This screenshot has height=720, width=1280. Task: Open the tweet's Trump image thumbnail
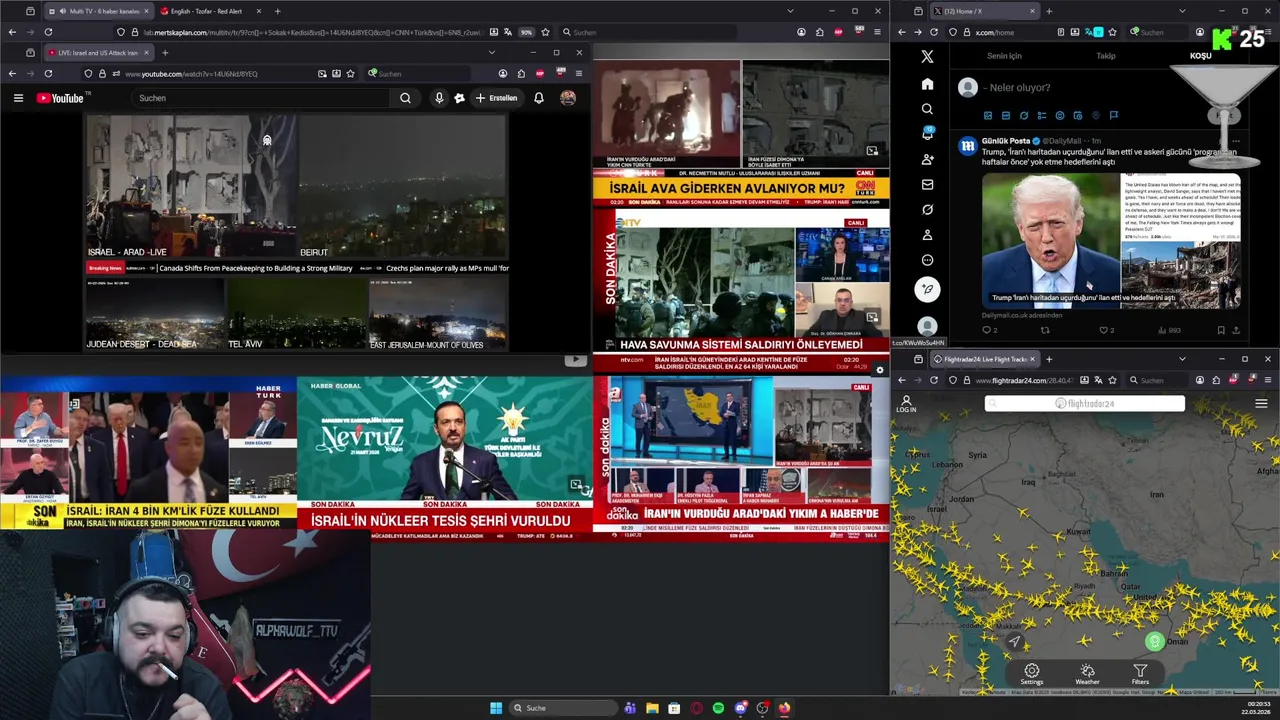tap(1051, 241)
